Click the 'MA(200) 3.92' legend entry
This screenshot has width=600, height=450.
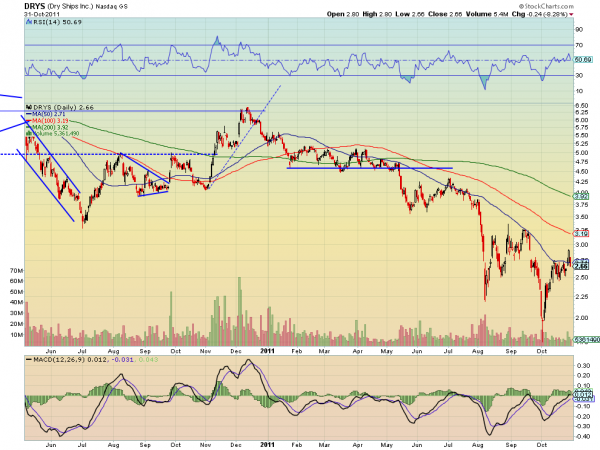pyautogui.click(x=50, y=127)
